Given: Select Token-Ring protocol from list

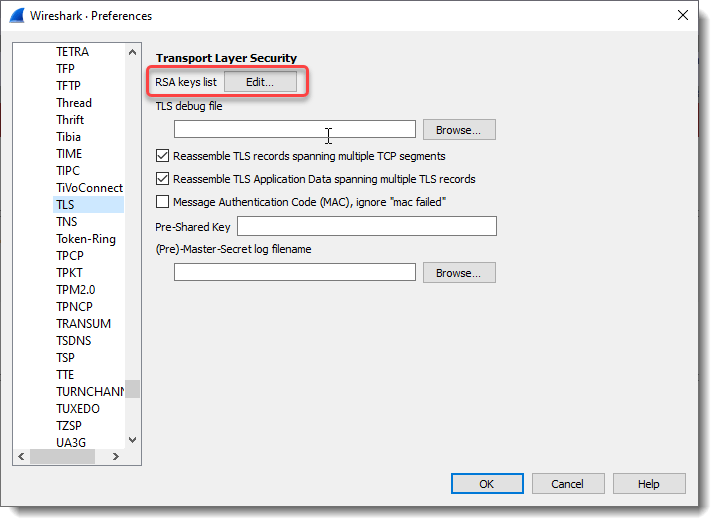Looking at the screenshot, I should pos(85,239).
